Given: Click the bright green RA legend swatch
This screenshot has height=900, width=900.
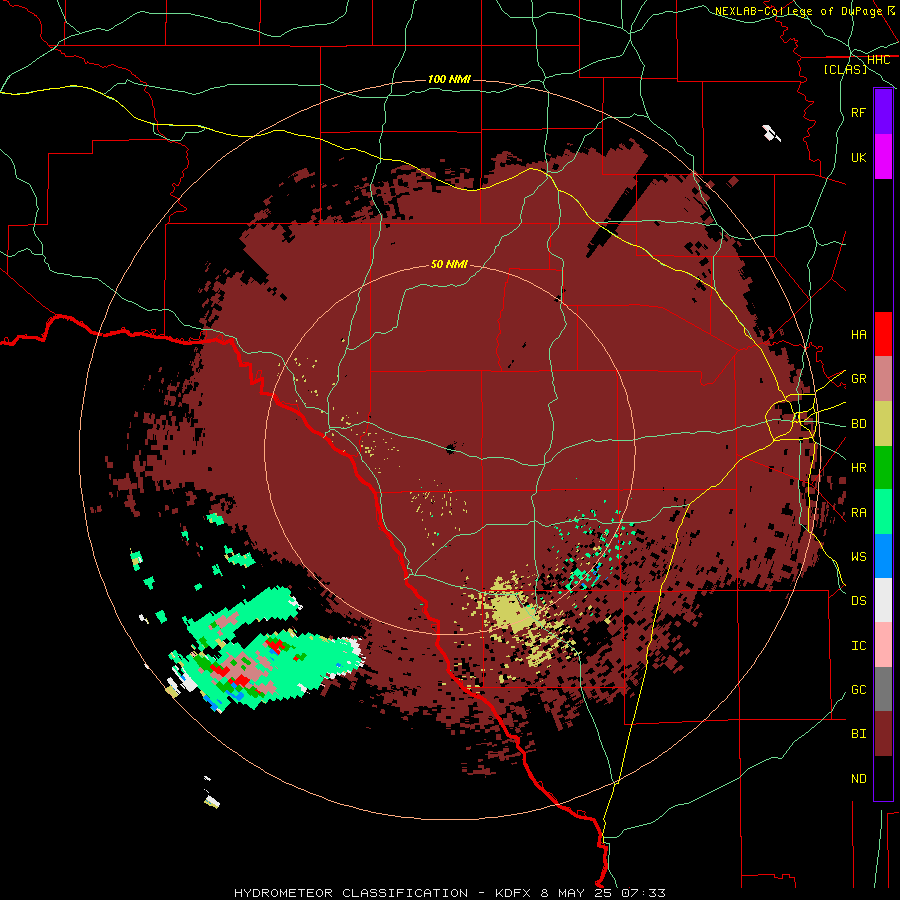Looking at the screenshot, I should pyautogui.click(x=883, y=512).
